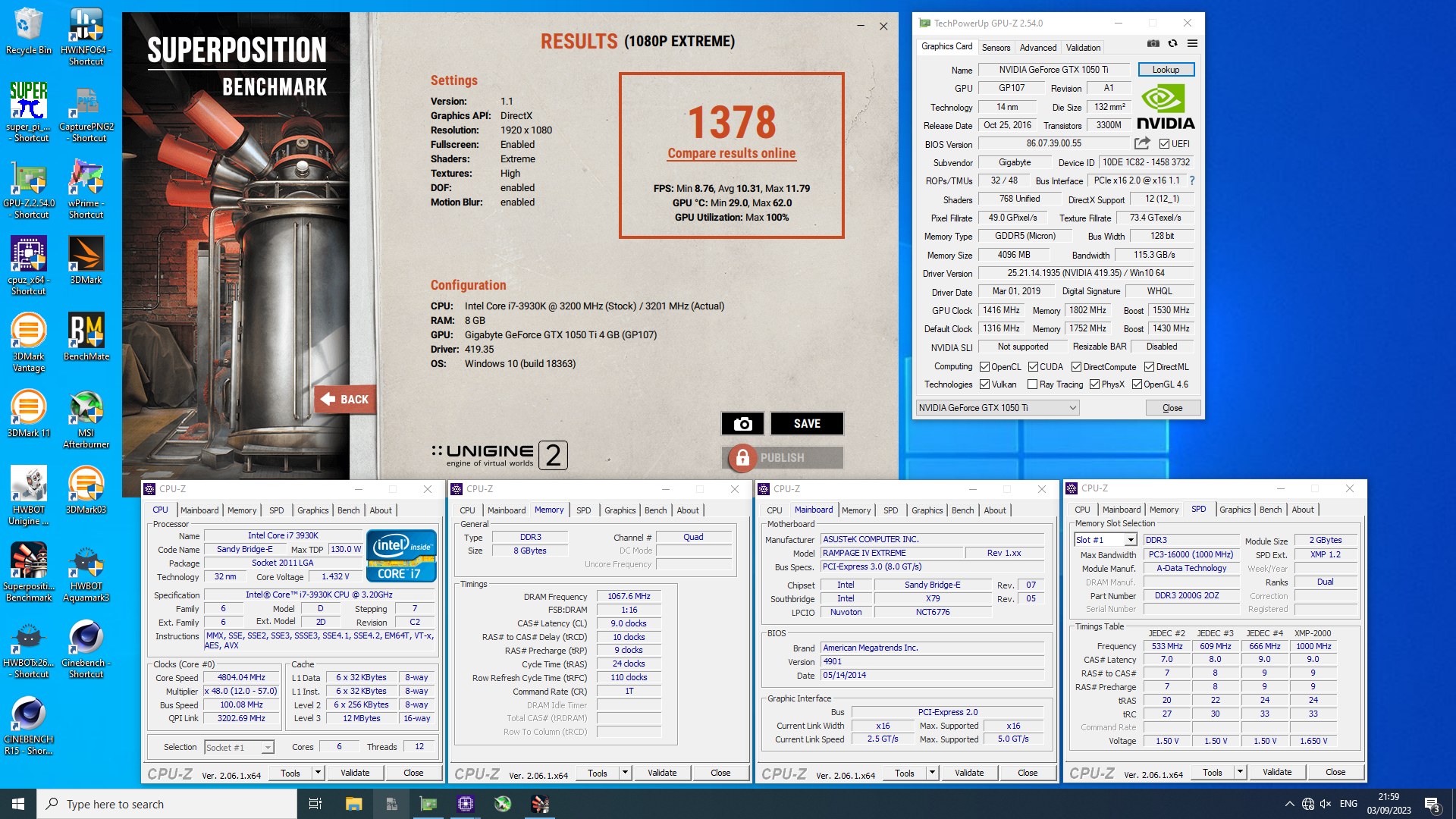Click locked PUBLISH button

click(782, 457)
